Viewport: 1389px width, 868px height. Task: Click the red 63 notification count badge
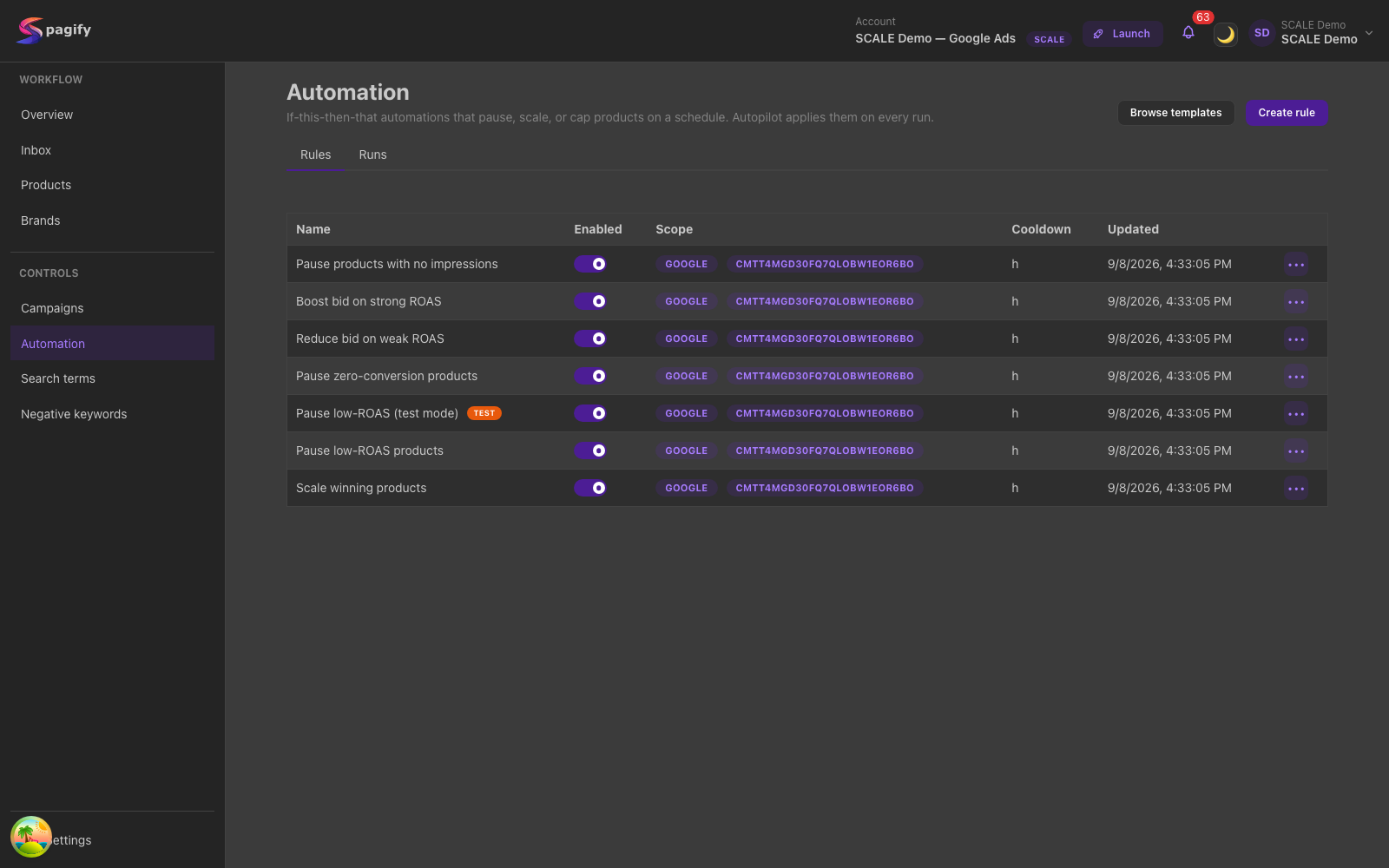tap(1202, 17)
